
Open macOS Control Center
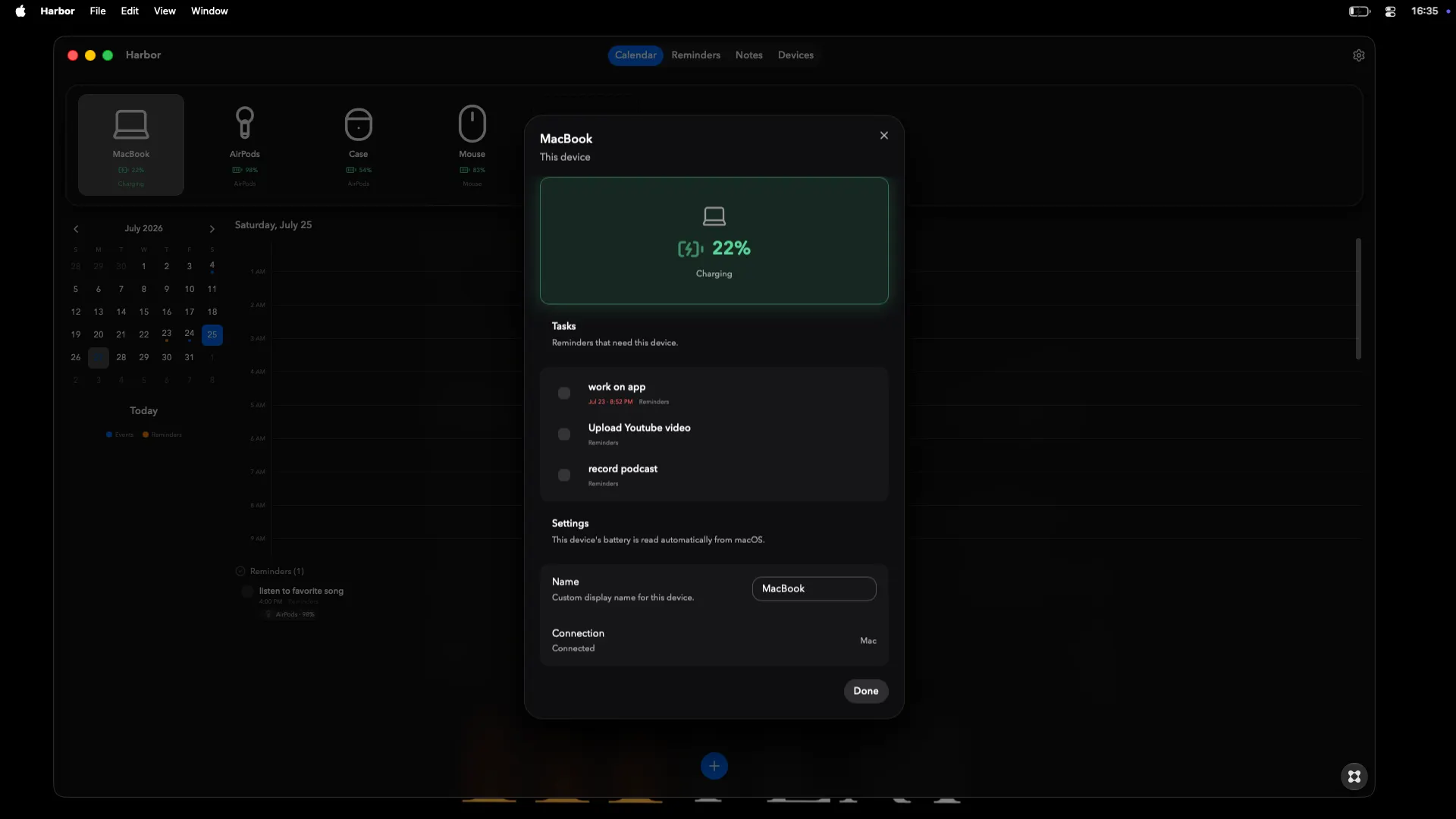pyautogui.click(x=1391, y=11)
